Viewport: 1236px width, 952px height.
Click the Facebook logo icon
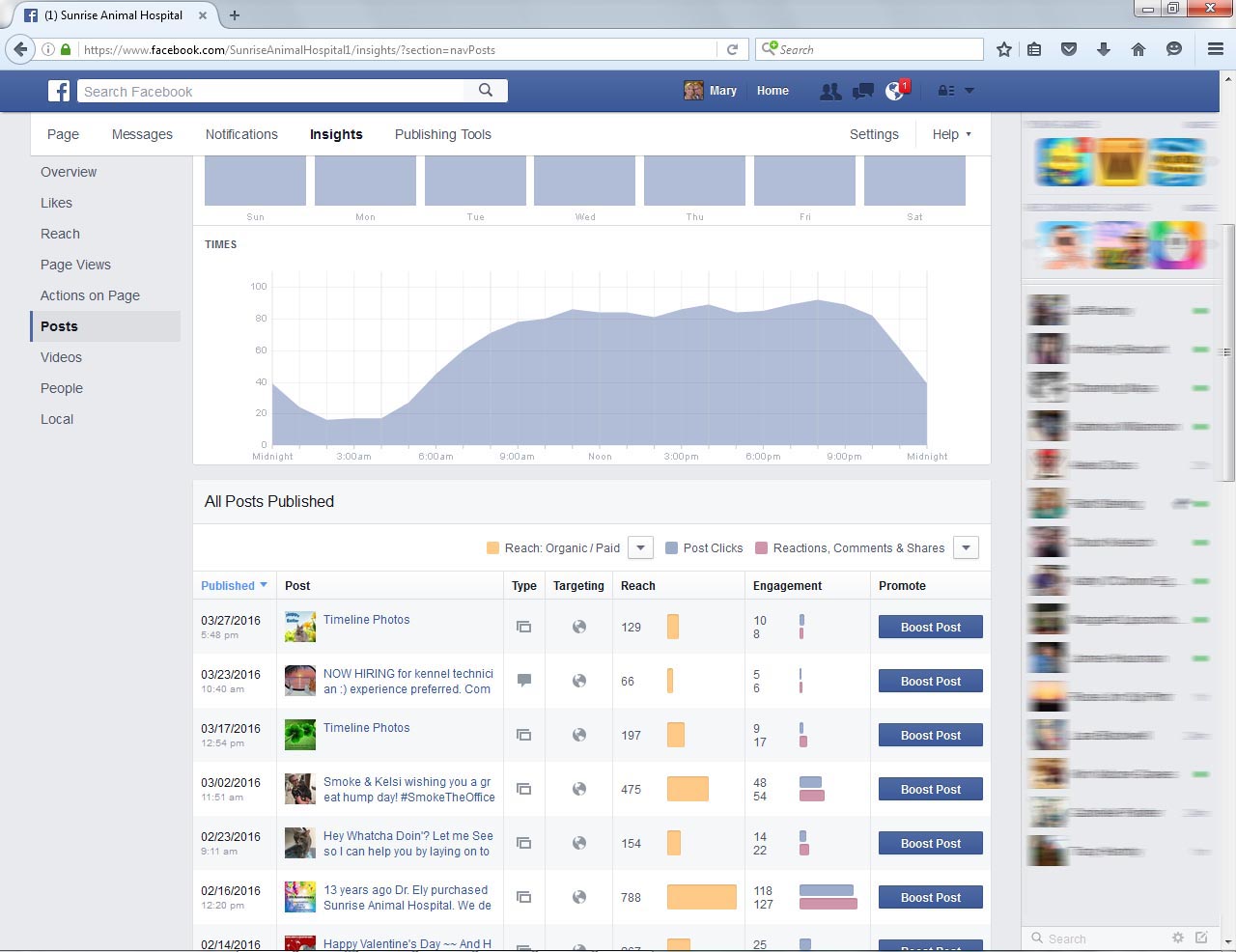coord(59,91)
